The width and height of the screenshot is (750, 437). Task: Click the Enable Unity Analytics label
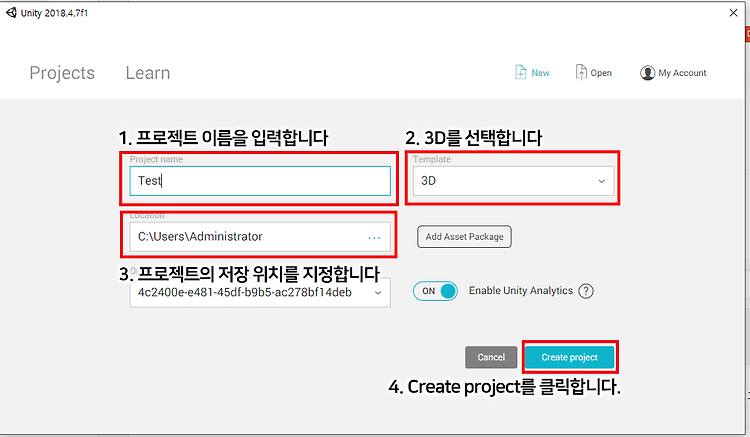pyautogui.click(x=521, y=291)
